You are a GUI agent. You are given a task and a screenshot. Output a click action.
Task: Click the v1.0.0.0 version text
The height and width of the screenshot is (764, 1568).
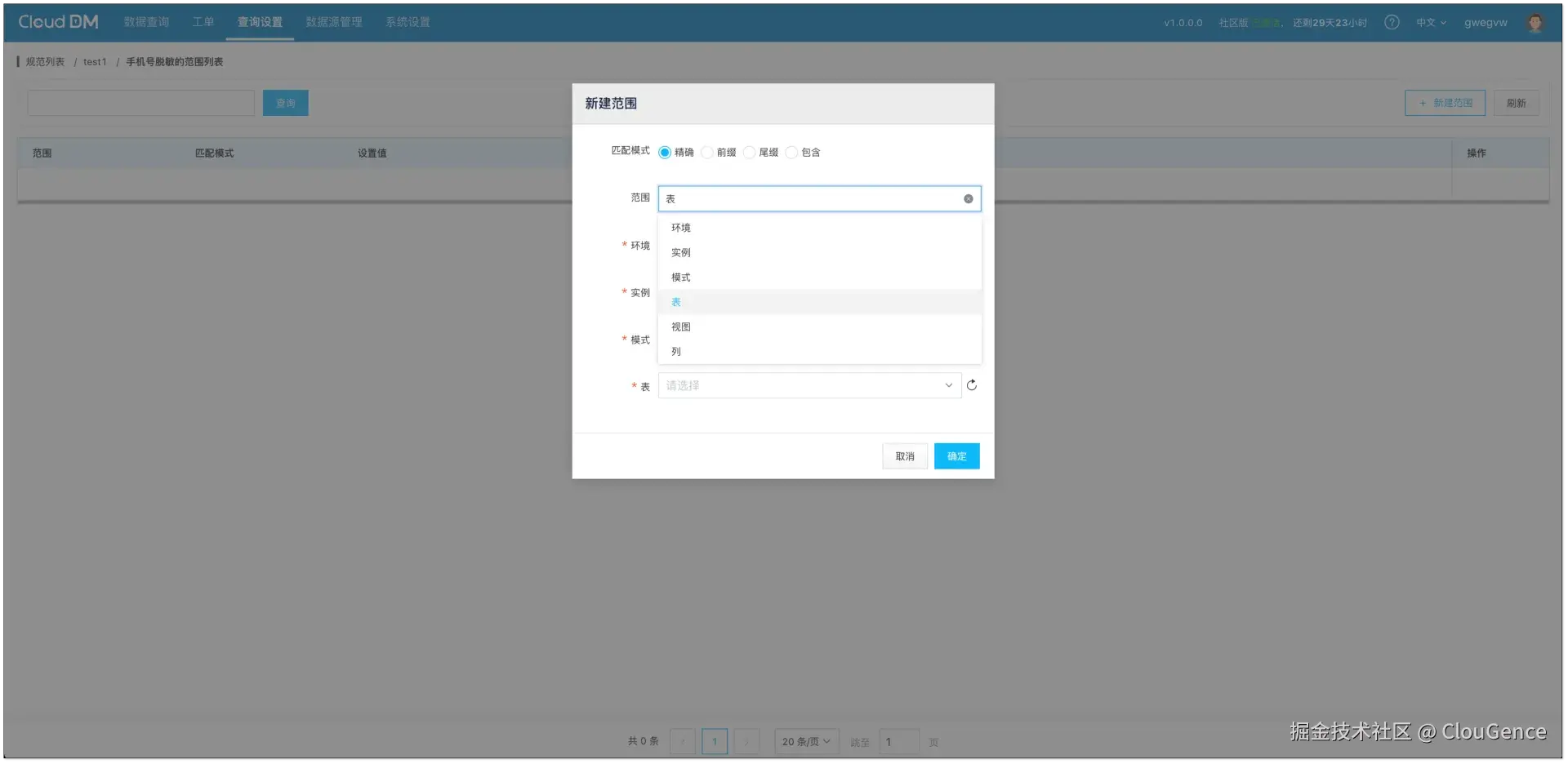[x=1183, y=23]
